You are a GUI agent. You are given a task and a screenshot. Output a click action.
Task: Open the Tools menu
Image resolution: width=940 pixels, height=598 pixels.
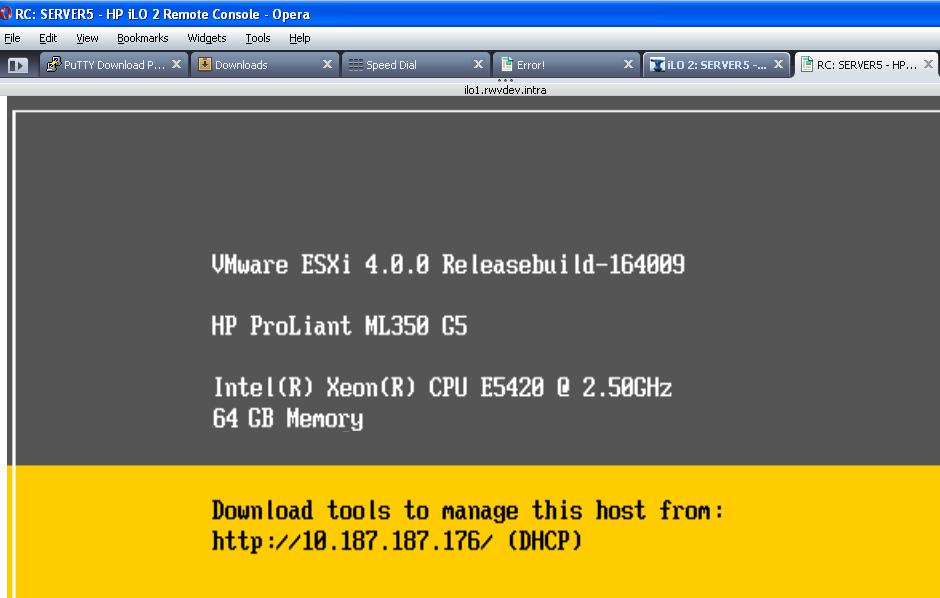pyautogui.click(x=258, y=38)
